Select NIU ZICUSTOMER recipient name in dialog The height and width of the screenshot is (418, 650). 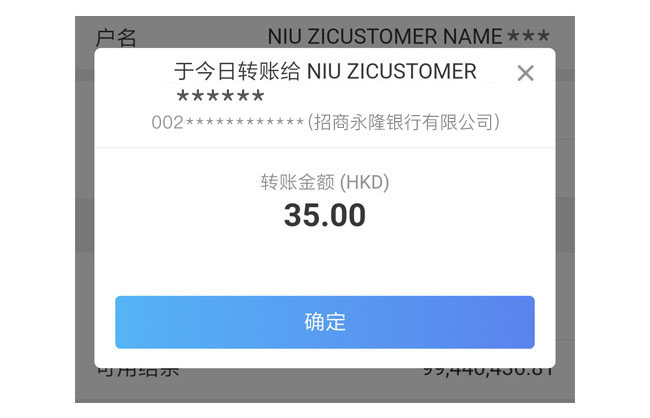(x=391, y=71)
